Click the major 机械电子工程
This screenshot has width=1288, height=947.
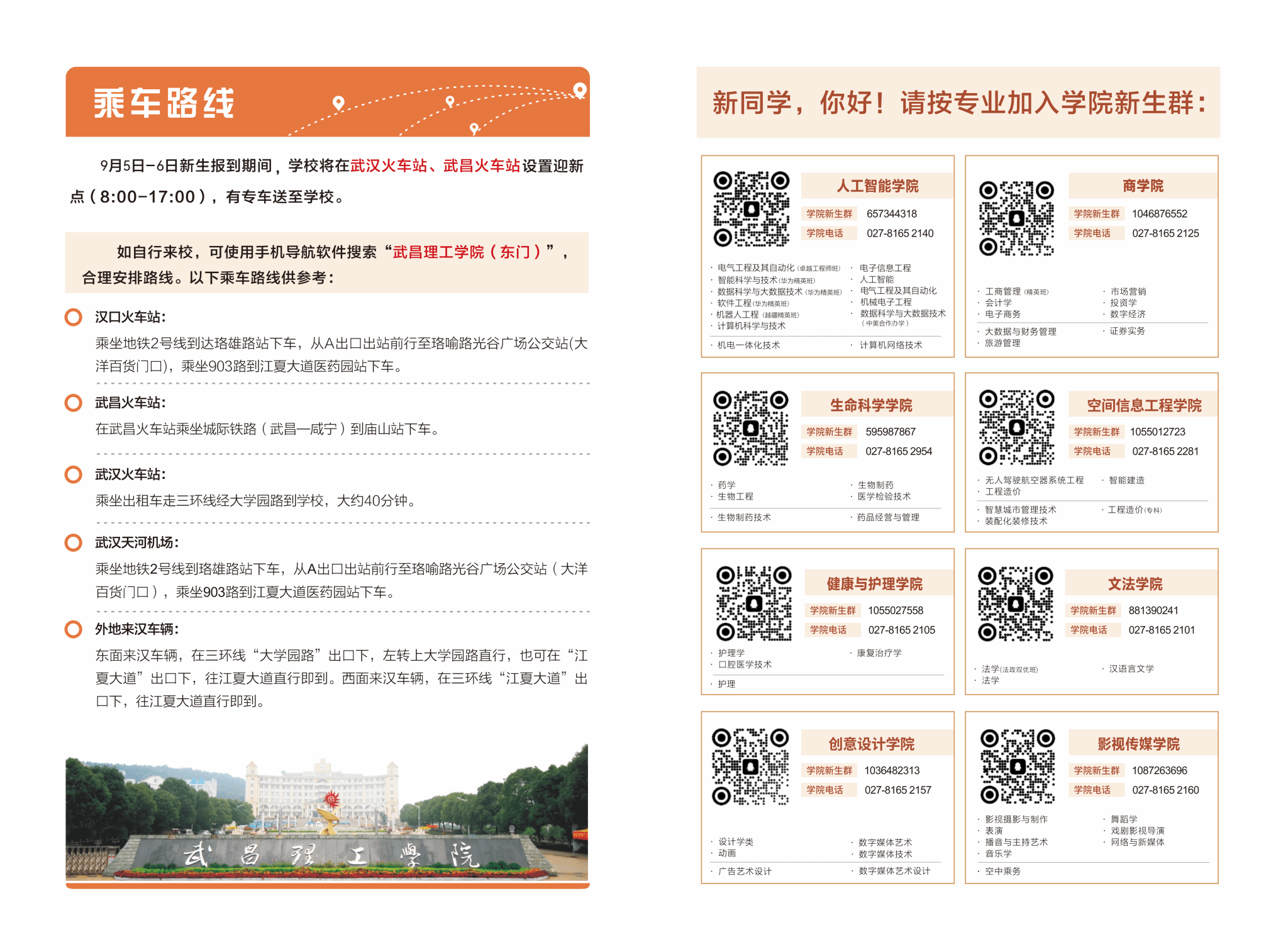[x=885, y=302]
